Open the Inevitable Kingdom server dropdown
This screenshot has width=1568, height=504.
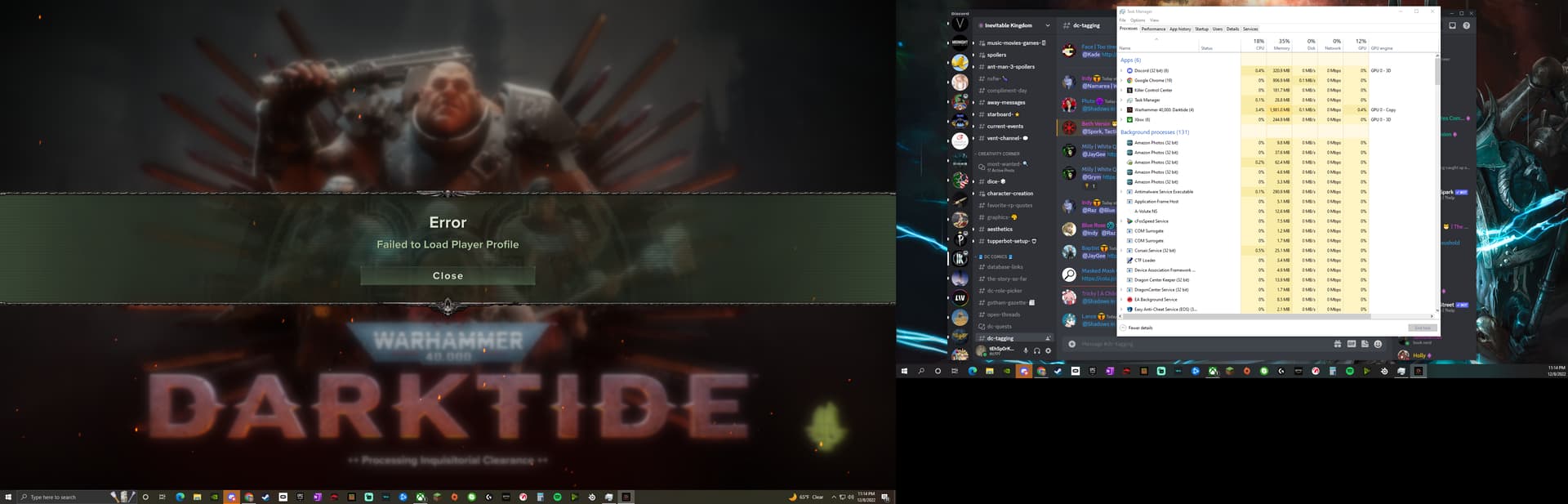pyautogui.click(x=1048, y=25)
